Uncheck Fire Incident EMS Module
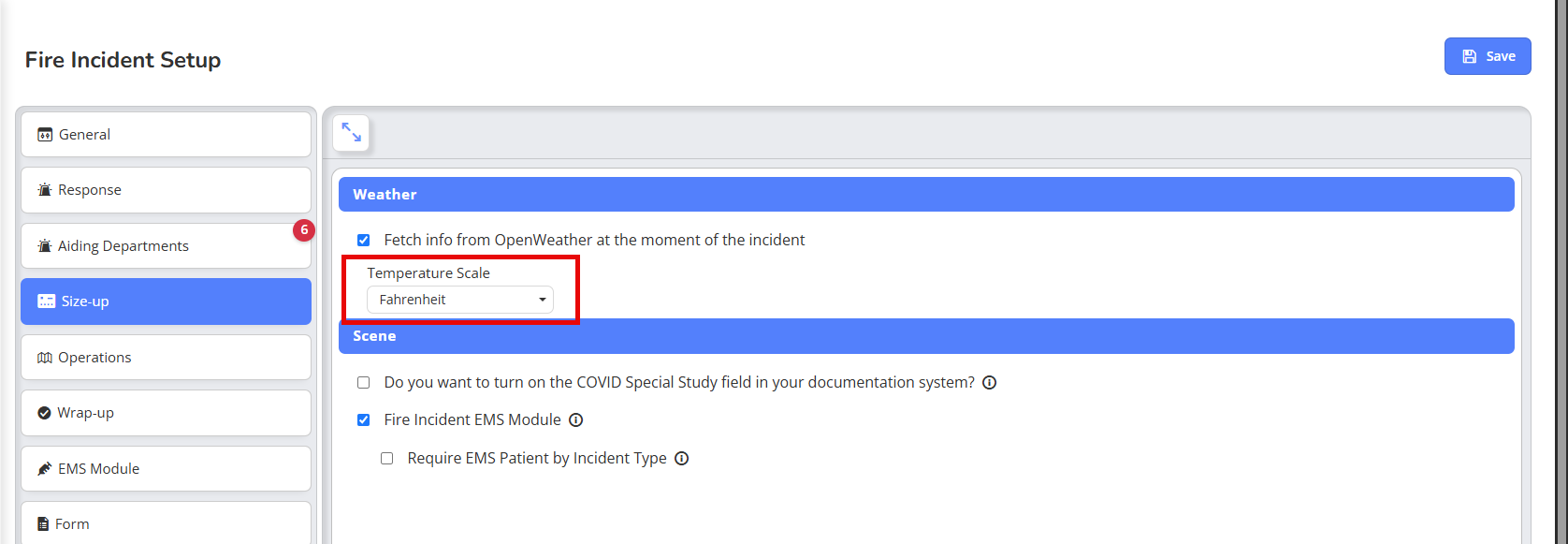1568x544 pixels. tap(364, 420)
